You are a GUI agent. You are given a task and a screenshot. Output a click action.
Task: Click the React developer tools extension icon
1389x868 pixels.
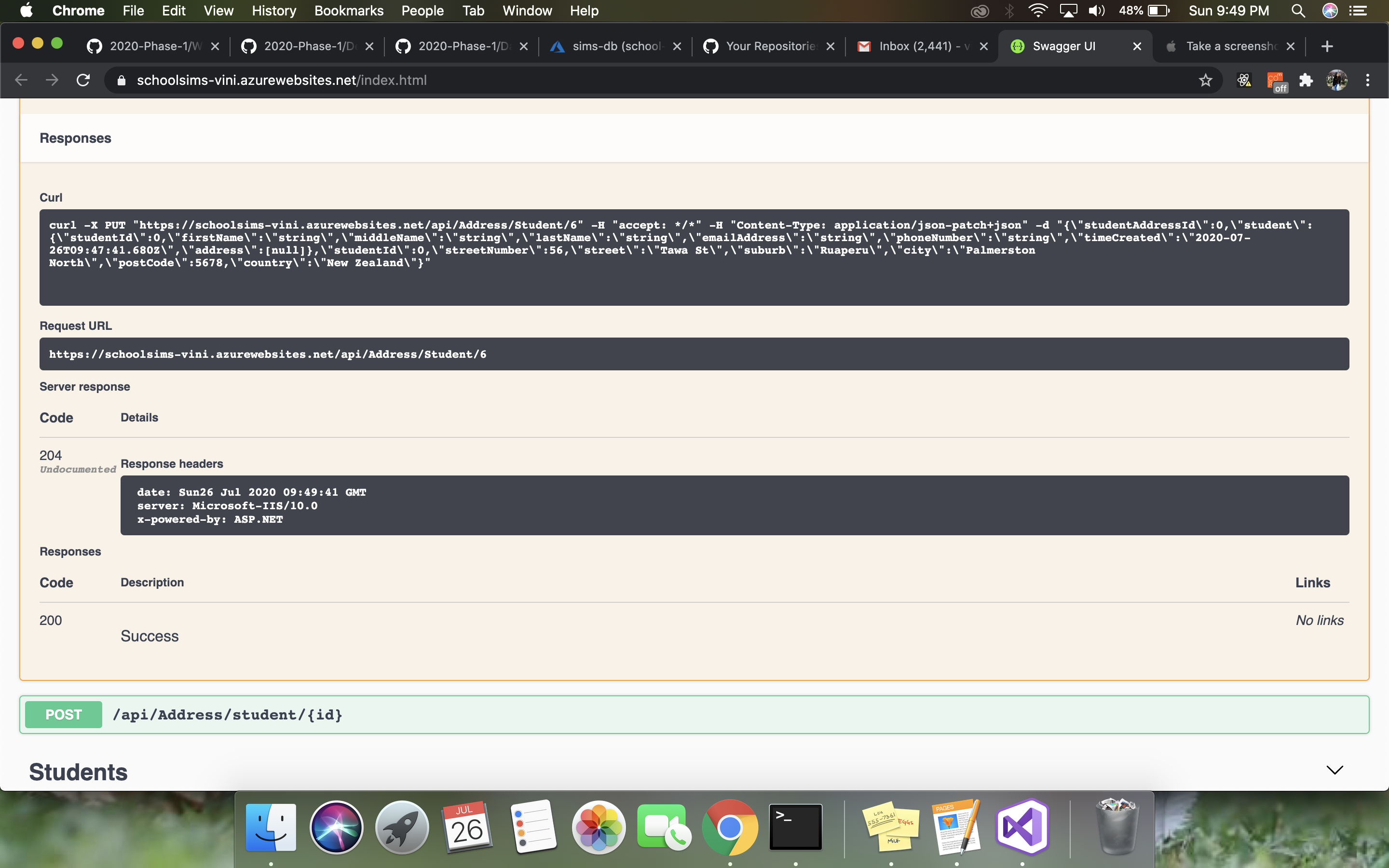[1244, 81]
